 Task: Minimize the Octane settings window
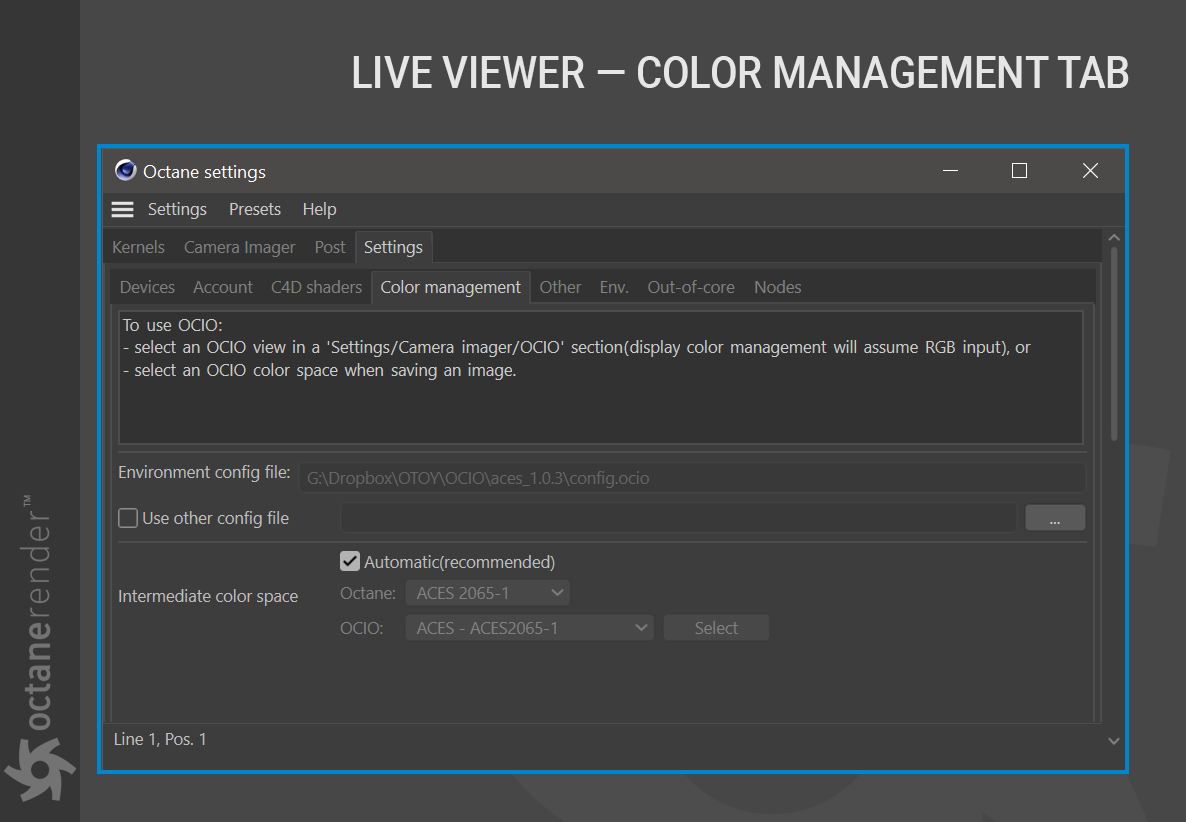point(951,171)
